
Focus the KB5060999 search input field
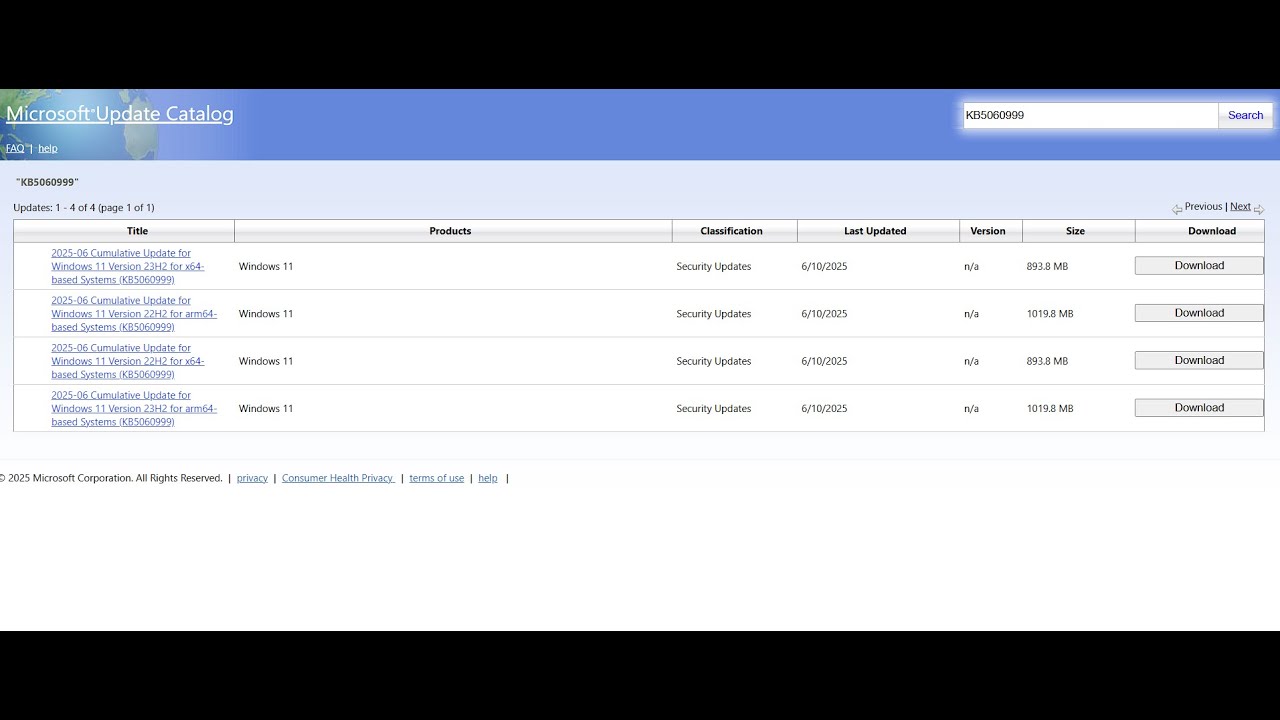click(x=1090, y=115)
